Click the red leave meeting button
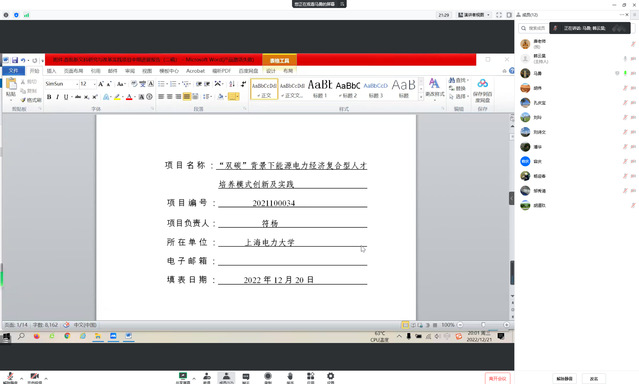This screenshot has width=639, height=384. [497, 379]
